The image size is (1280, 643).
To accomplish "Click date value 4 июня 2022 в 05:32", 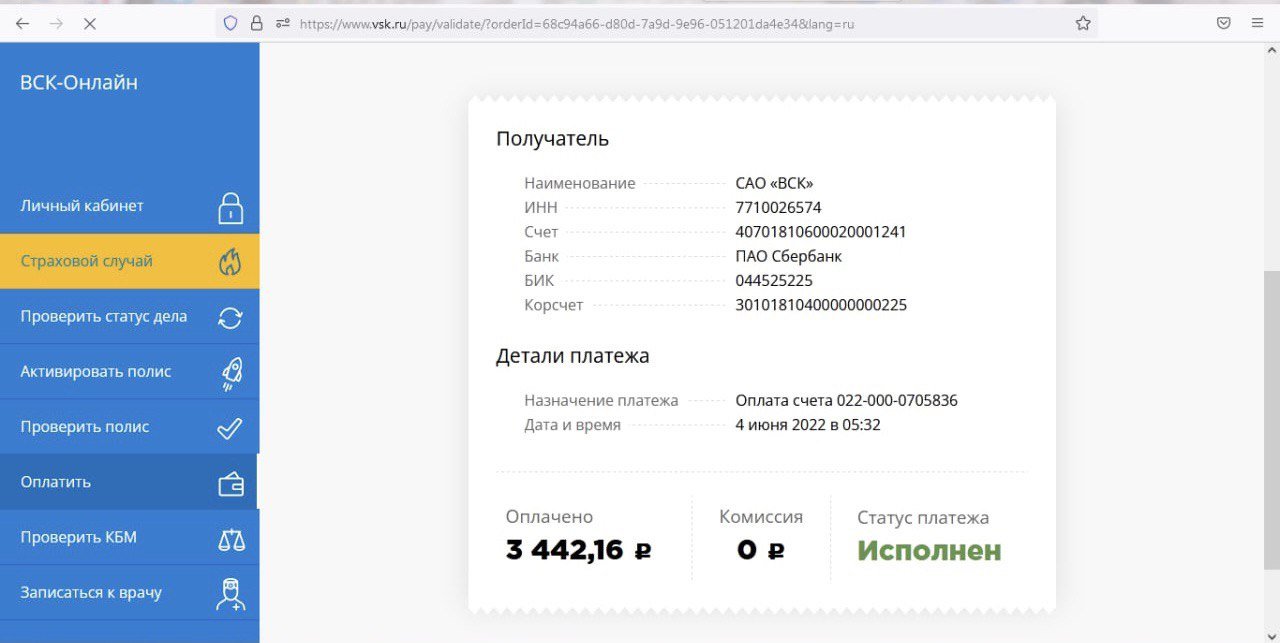I will [808, 425].
